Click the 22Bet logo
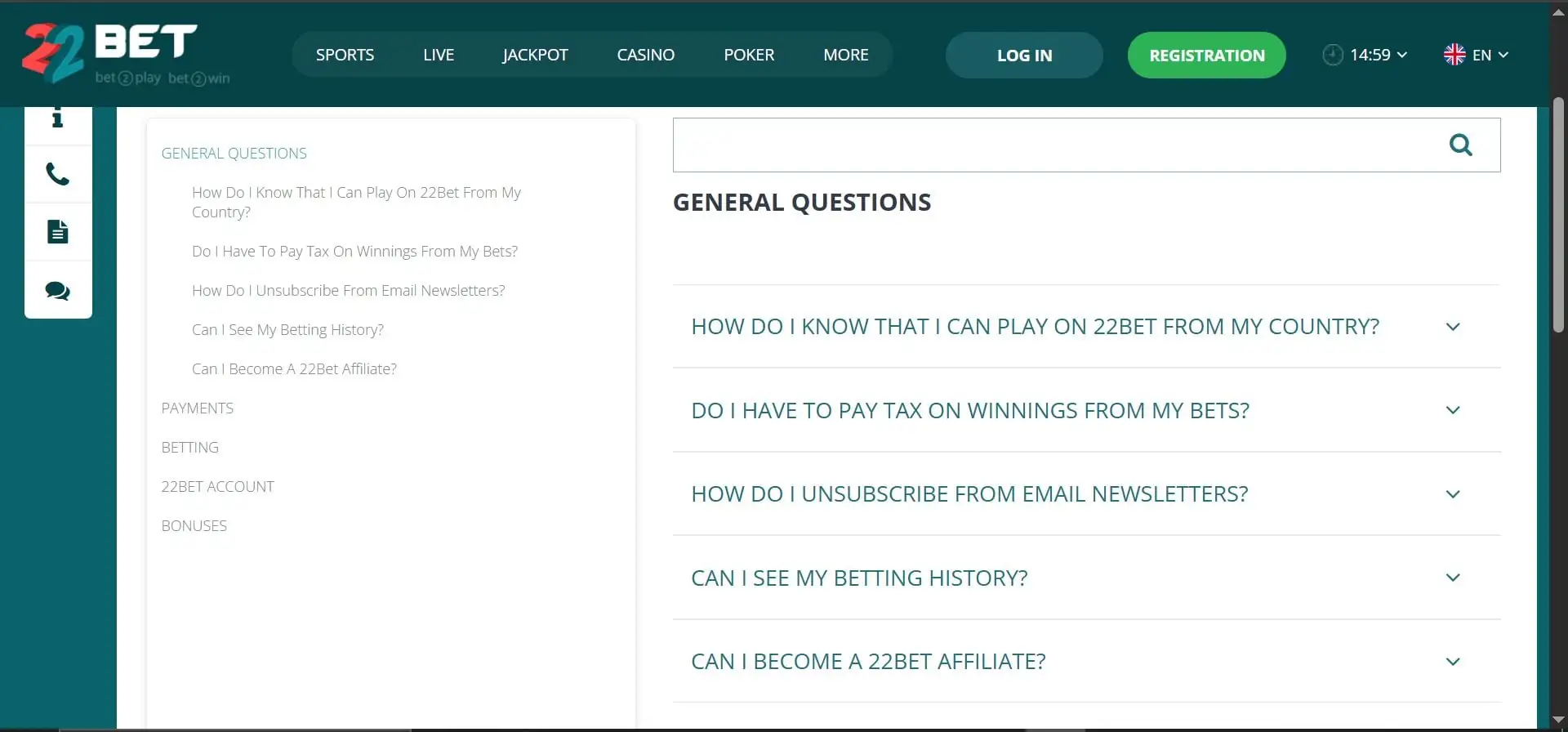 point(126,53)
